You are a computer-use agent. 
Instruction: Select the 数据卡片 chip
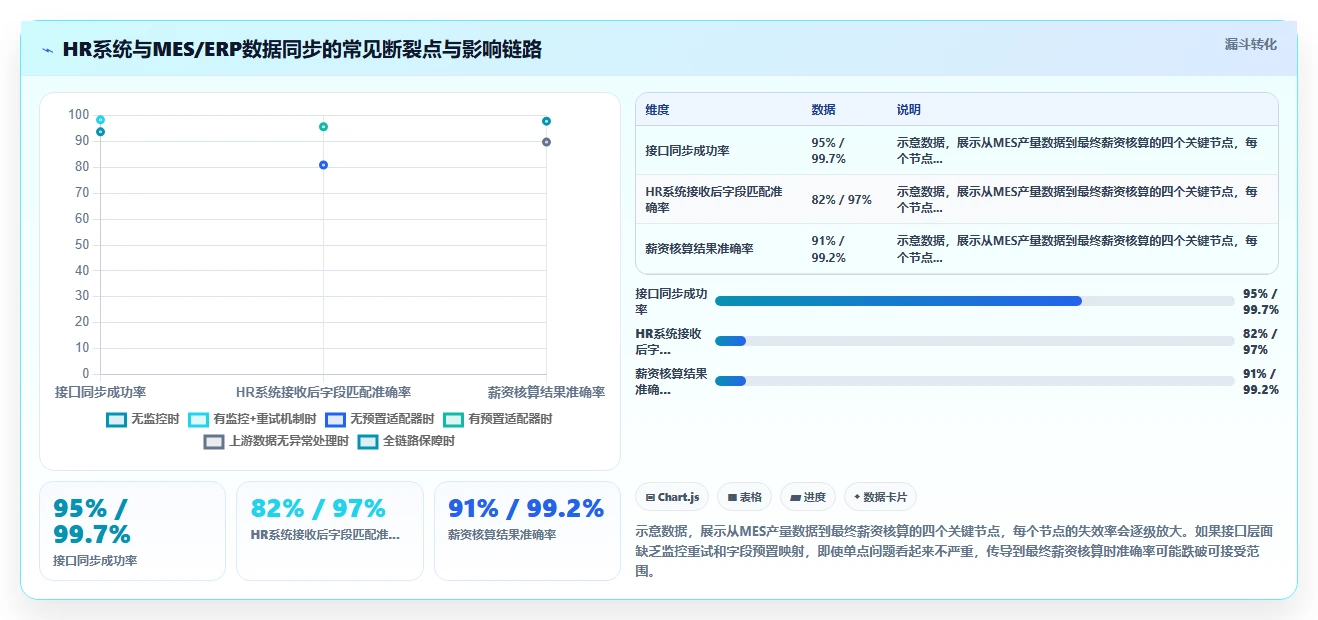coord(880,497)
